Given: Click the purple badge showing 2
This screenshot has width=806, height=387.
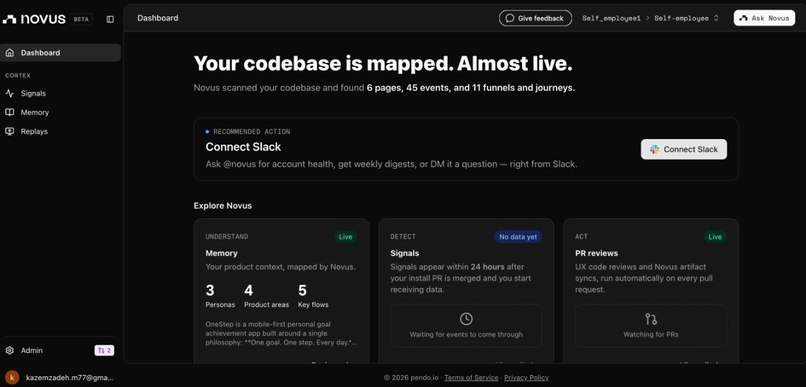Looking at the screenshot, I should click(104, 350).
